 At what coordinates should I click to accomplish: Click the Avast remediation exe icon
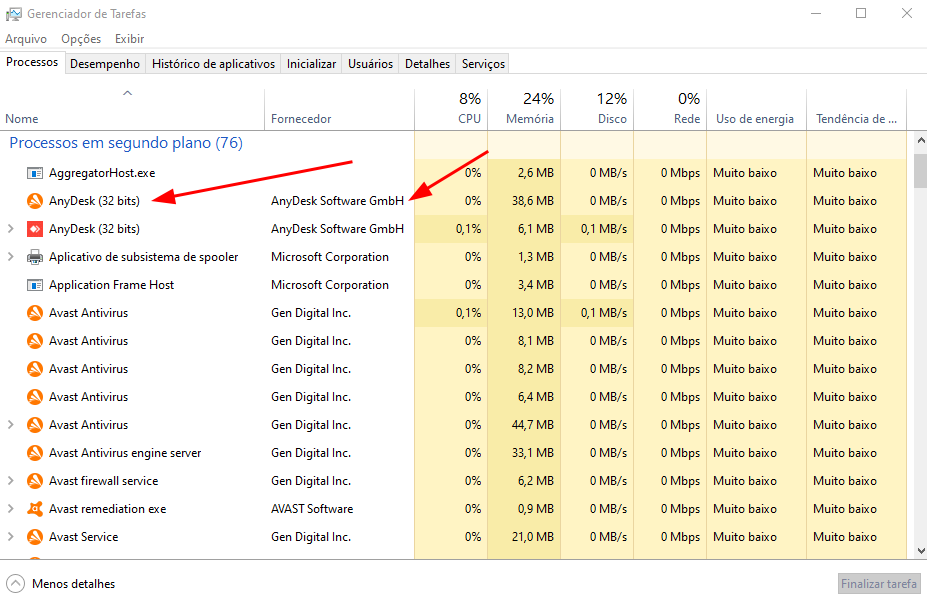coord(35,509)
